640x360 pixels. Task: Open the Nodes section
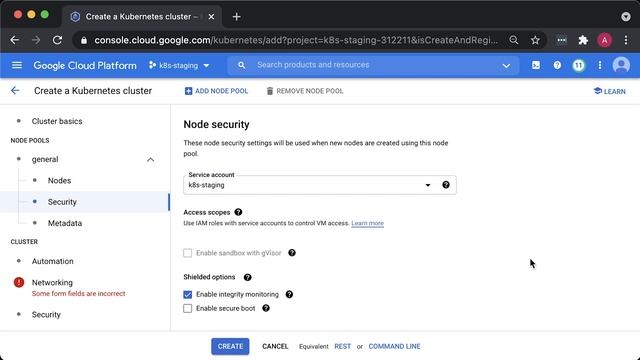click(x=59, y=180)
